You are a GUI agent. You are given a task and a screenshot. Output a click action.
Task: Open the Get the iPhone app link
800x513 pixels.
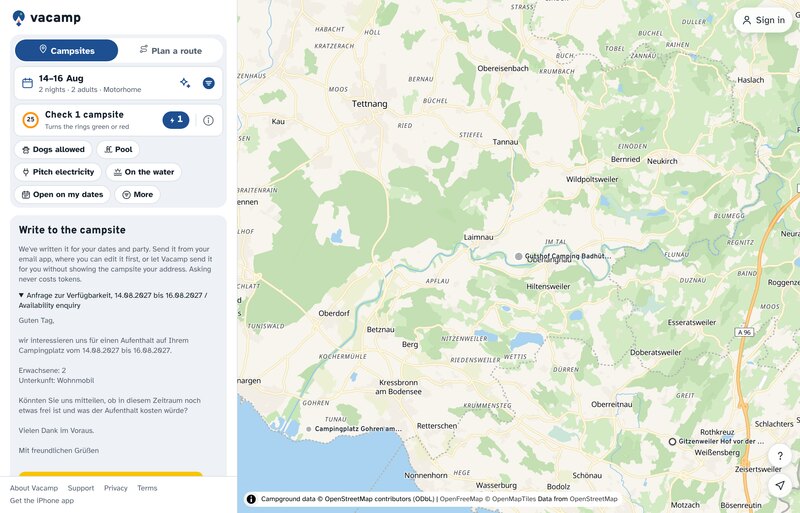[x=42, y=501]
